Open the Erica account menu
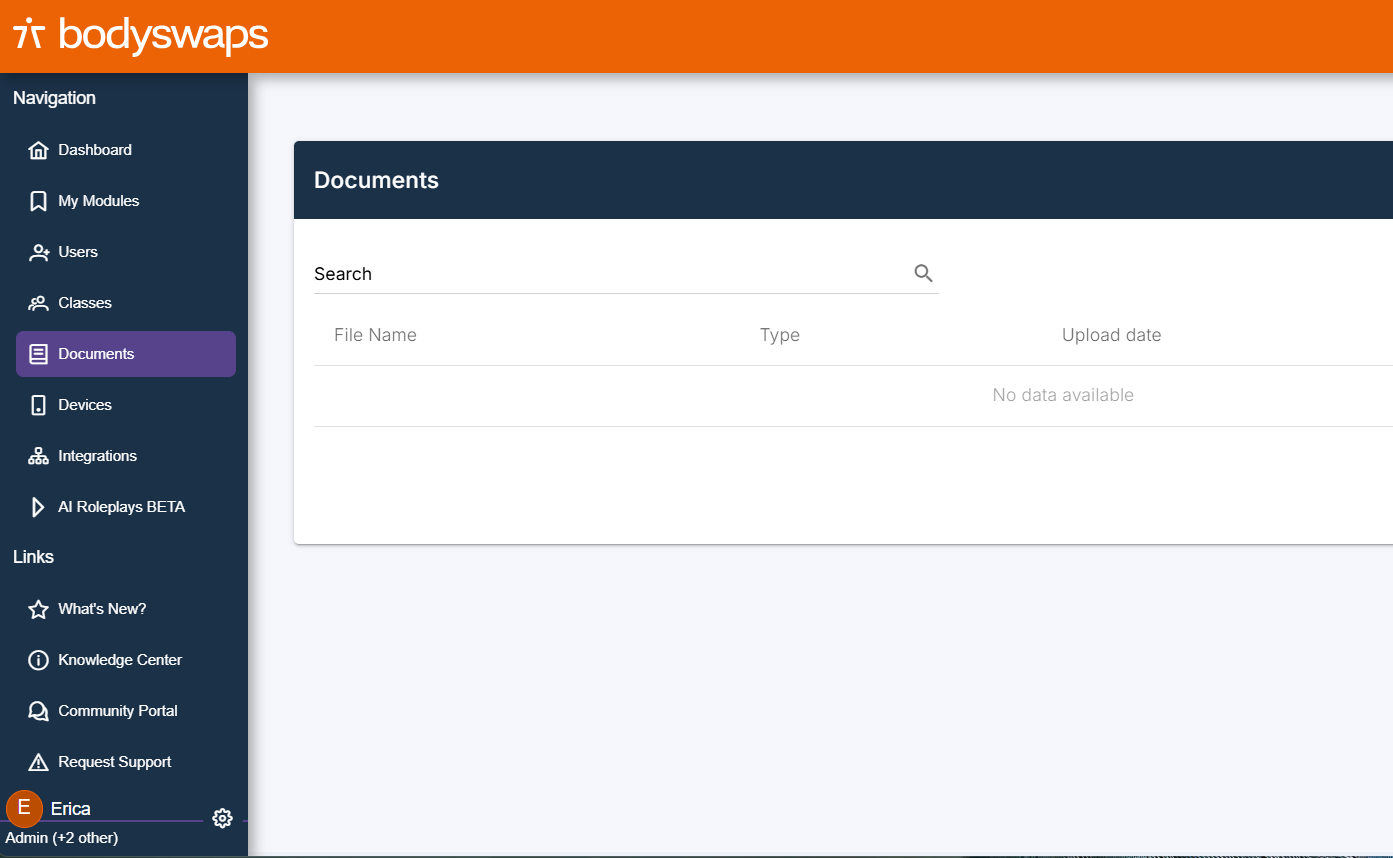Image resolution: width=1393 pixels, height=858 pixels. coord(71,808)
